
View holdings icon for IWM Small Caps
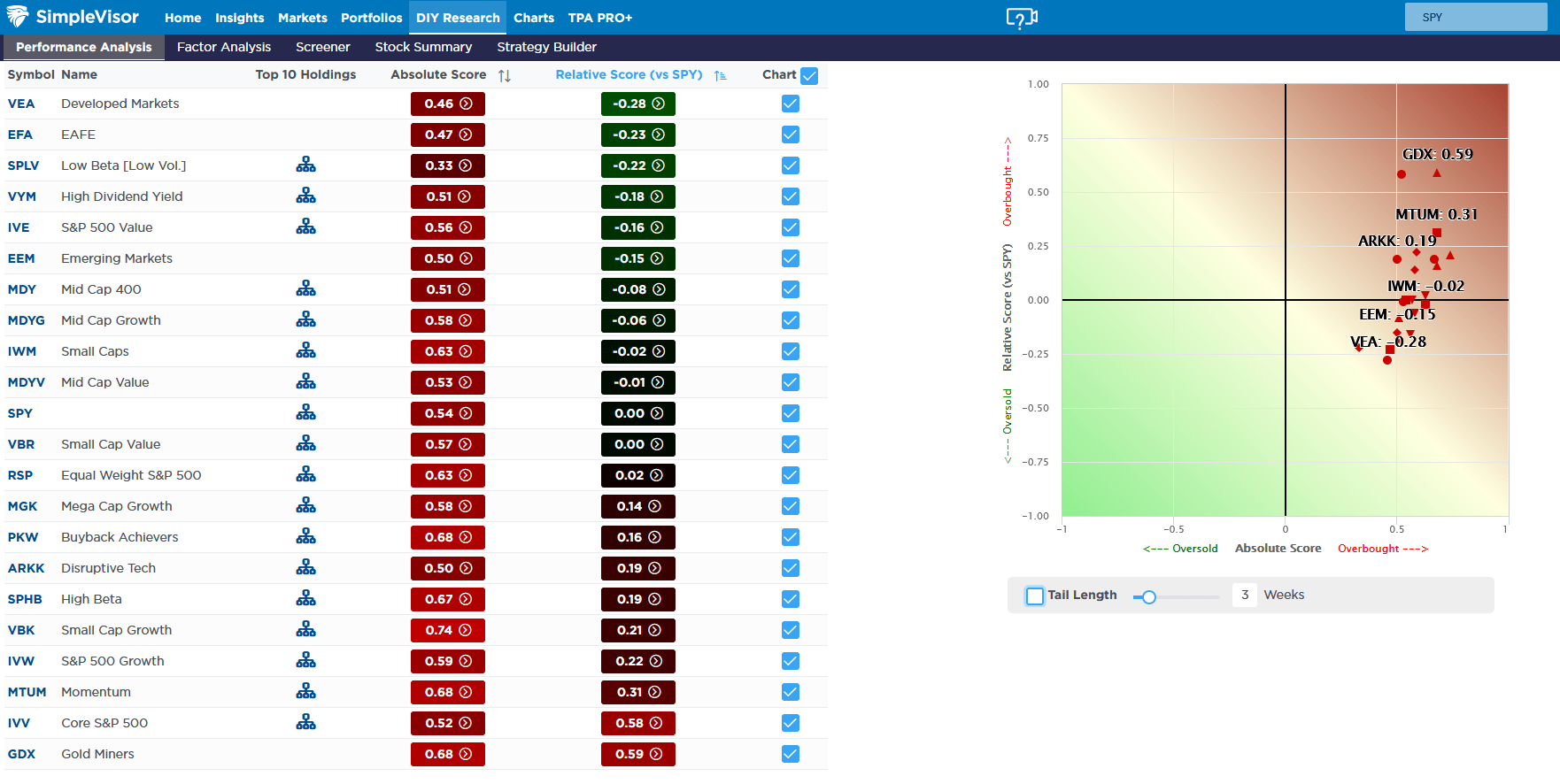(305, 351)
